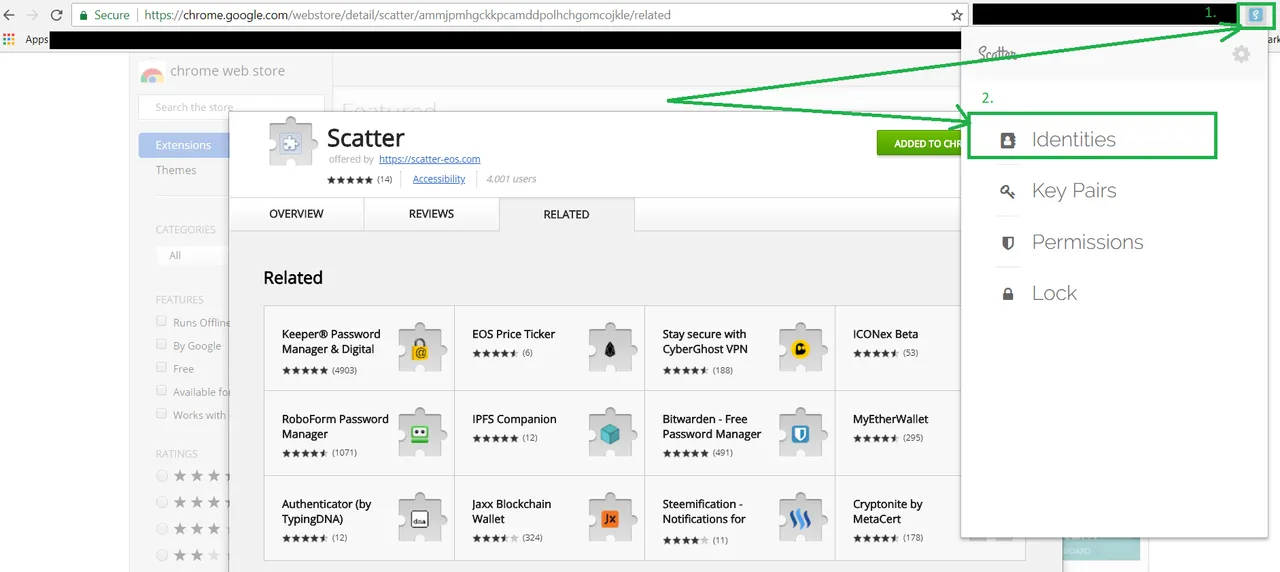Click the Scatter extension icon in toolbar

[1256, 15]
